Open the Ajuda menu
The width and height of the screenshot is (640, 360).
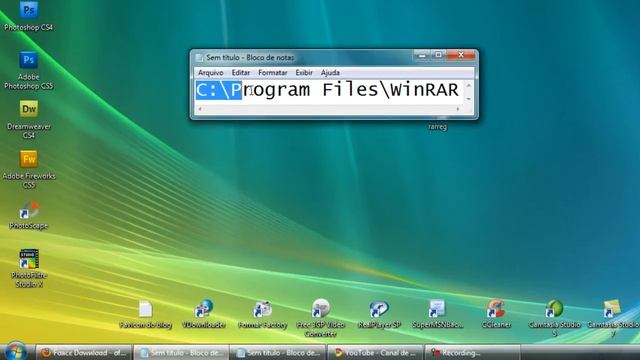330,73
